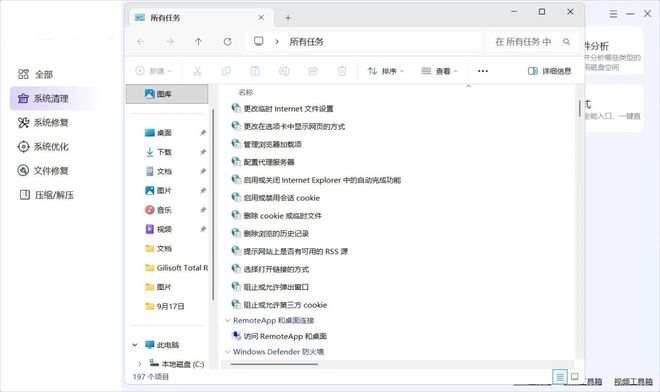Select the 所有任务 tab
Screen dimensions: 660x392
[202, 18]
